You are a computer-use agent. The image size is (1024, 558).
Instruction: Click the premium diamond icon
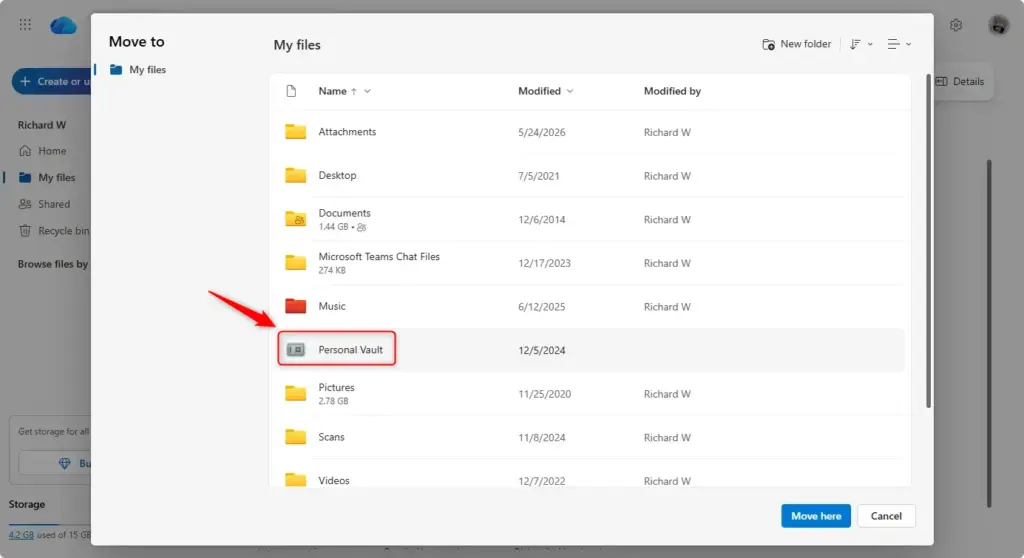pyautogui.click(x=64, y=463)
